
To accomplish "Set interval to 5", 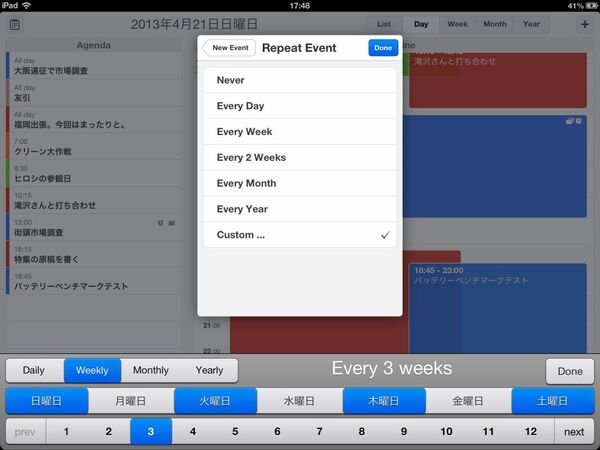I will [235, 432].
